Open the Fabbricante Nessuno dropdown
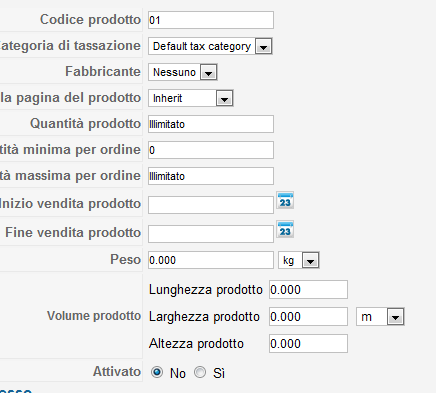The height and width of the screenshot is (393, 436). tap(183, 72)
